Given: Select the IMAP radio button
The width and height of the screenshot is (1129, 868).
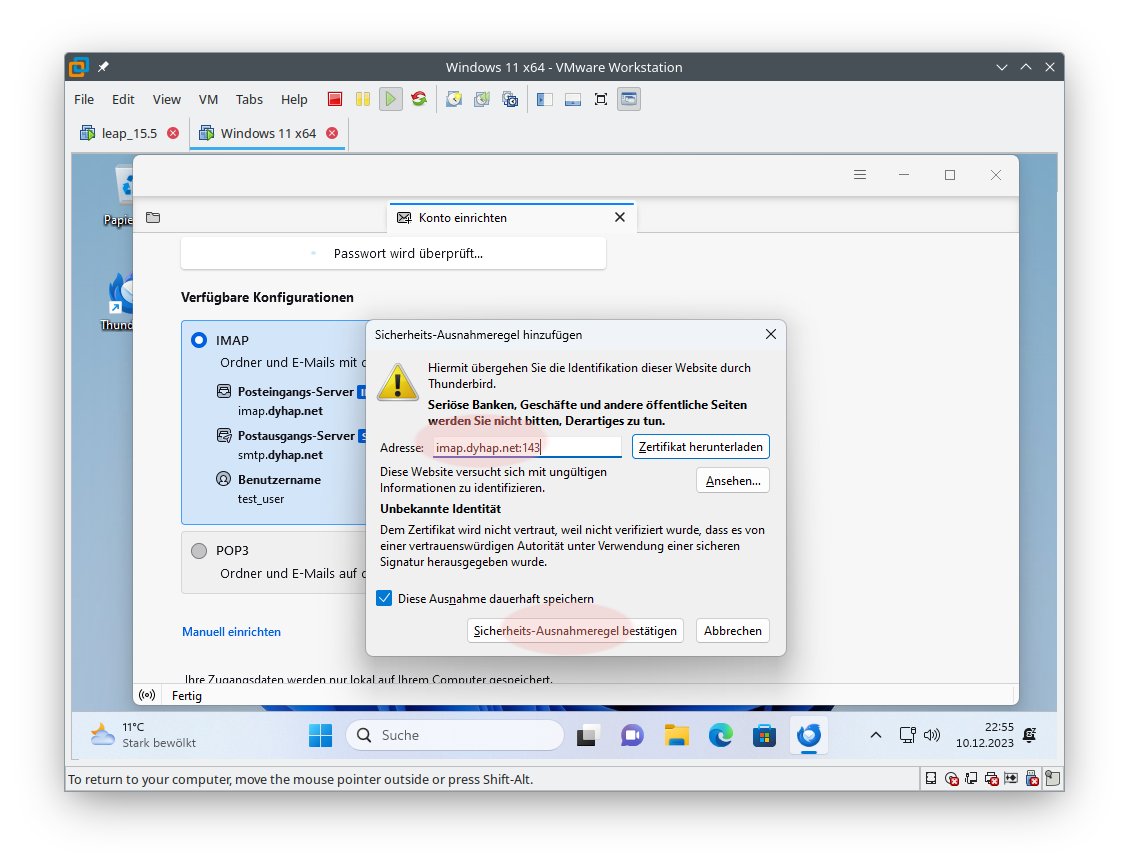Looking at the screenshot, I should click(x=199, y=340).
